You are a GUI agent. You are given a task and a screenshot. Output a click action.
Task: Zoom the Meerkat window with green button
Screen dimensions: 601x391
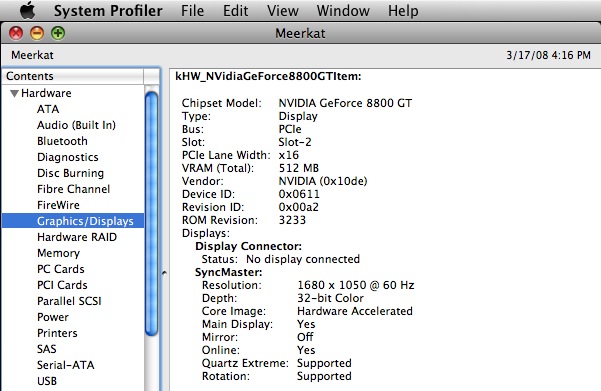coord(58,33)
